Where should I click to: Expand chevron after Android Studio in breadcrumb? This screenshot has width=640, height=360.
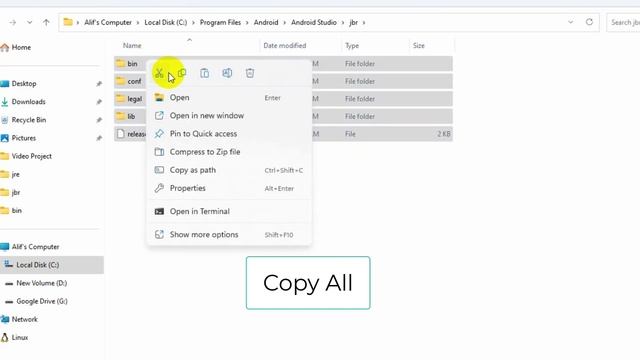click(x=343, y=22)
